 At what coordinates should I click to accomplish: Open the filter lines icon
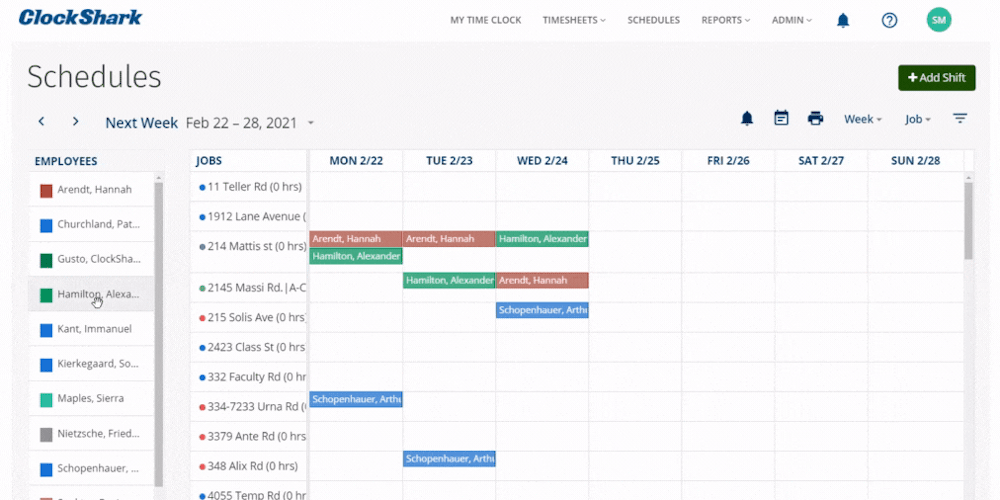(960, 119)
